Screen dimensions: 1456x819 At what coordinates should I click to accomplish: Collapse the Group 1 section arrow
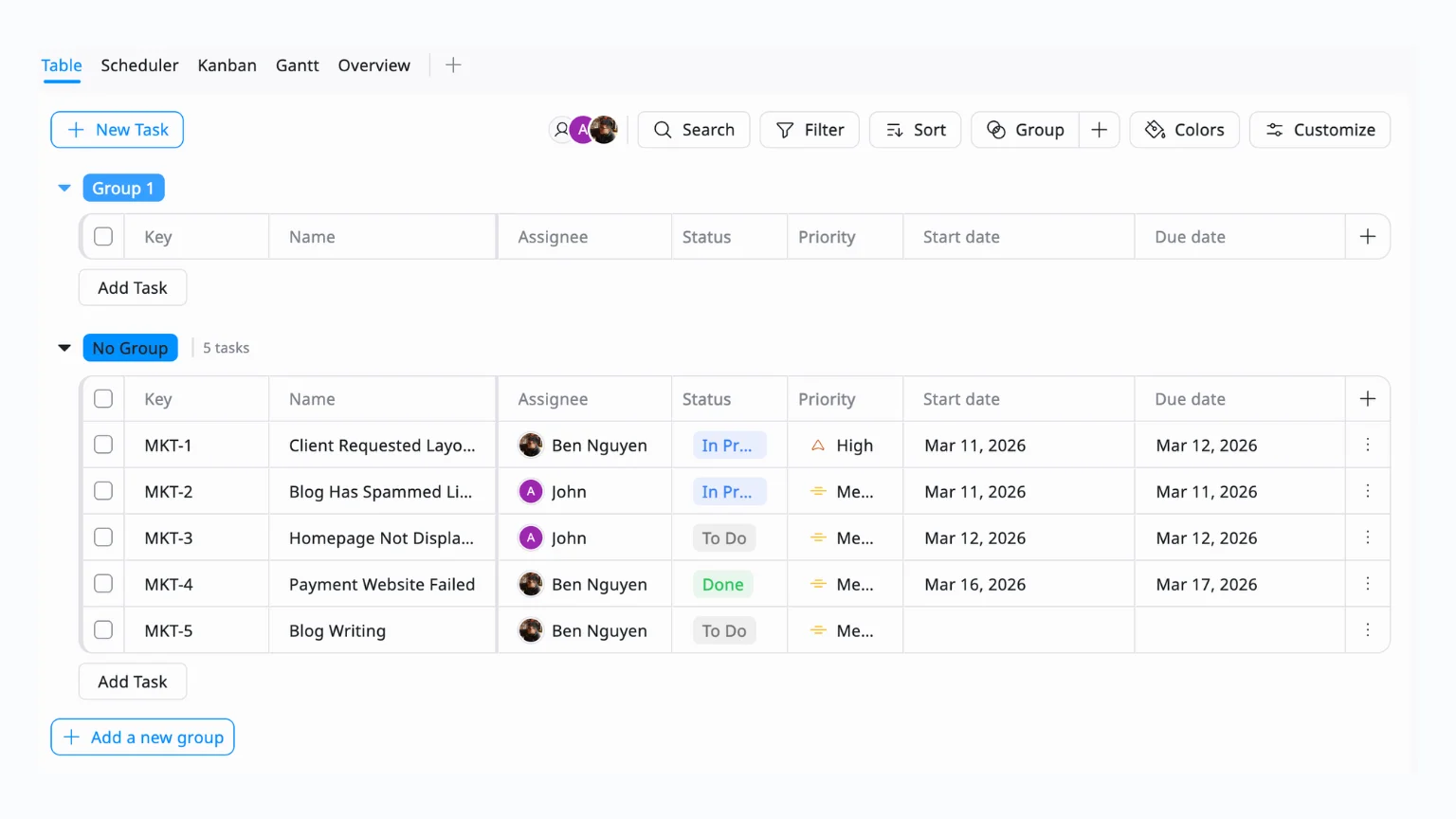tap(64, 188)
